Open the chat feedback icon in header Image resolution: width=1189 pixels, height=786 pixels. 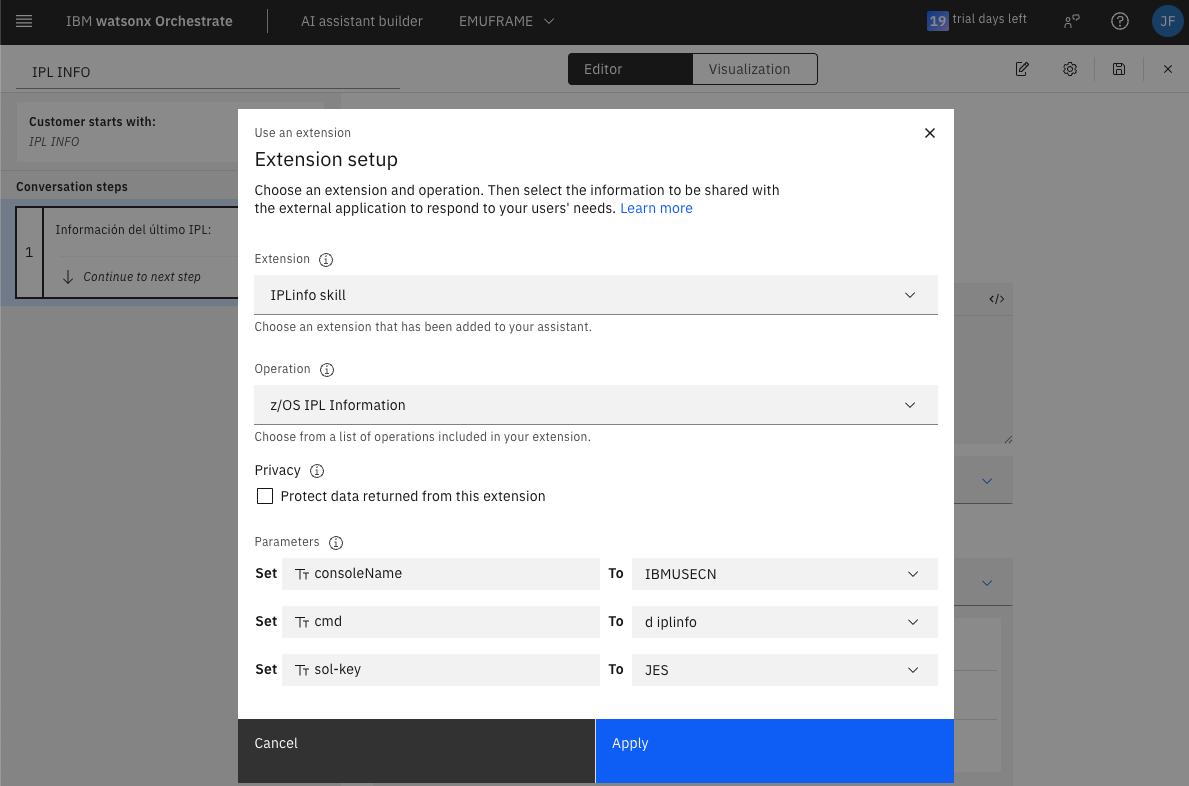[x=1071, y=21]
